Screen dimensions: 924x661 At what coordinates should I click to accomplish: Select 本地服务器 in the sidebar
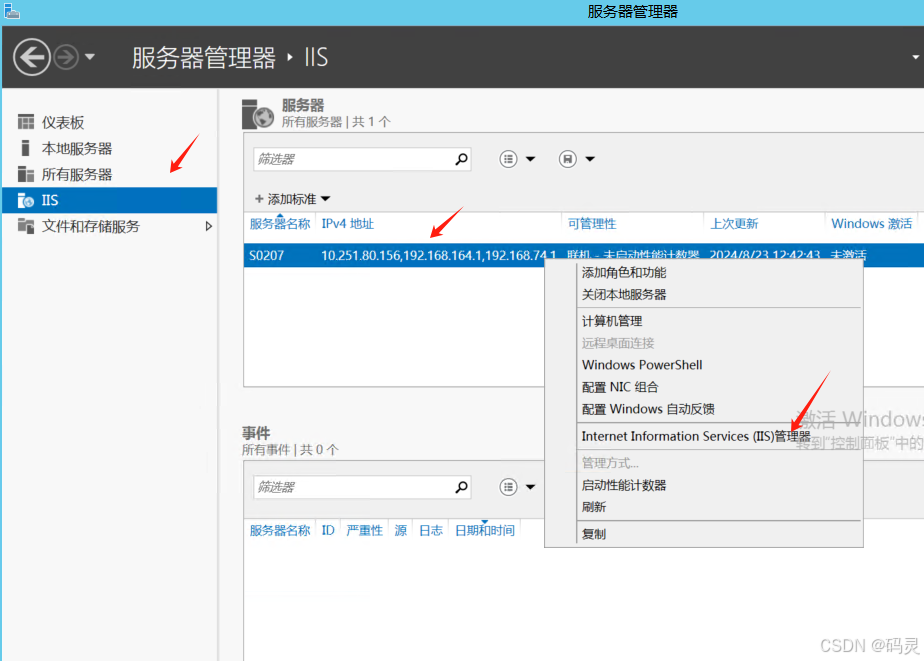[x=77, y=148]
